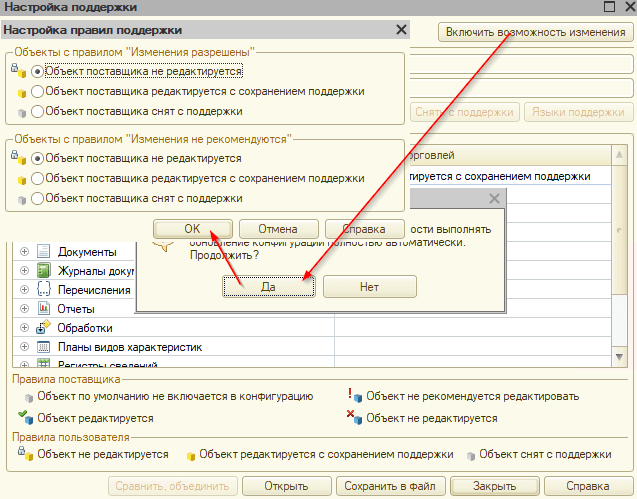Click legend icon 'Объект по умолчанию не включается'

(x=28, y=398)
